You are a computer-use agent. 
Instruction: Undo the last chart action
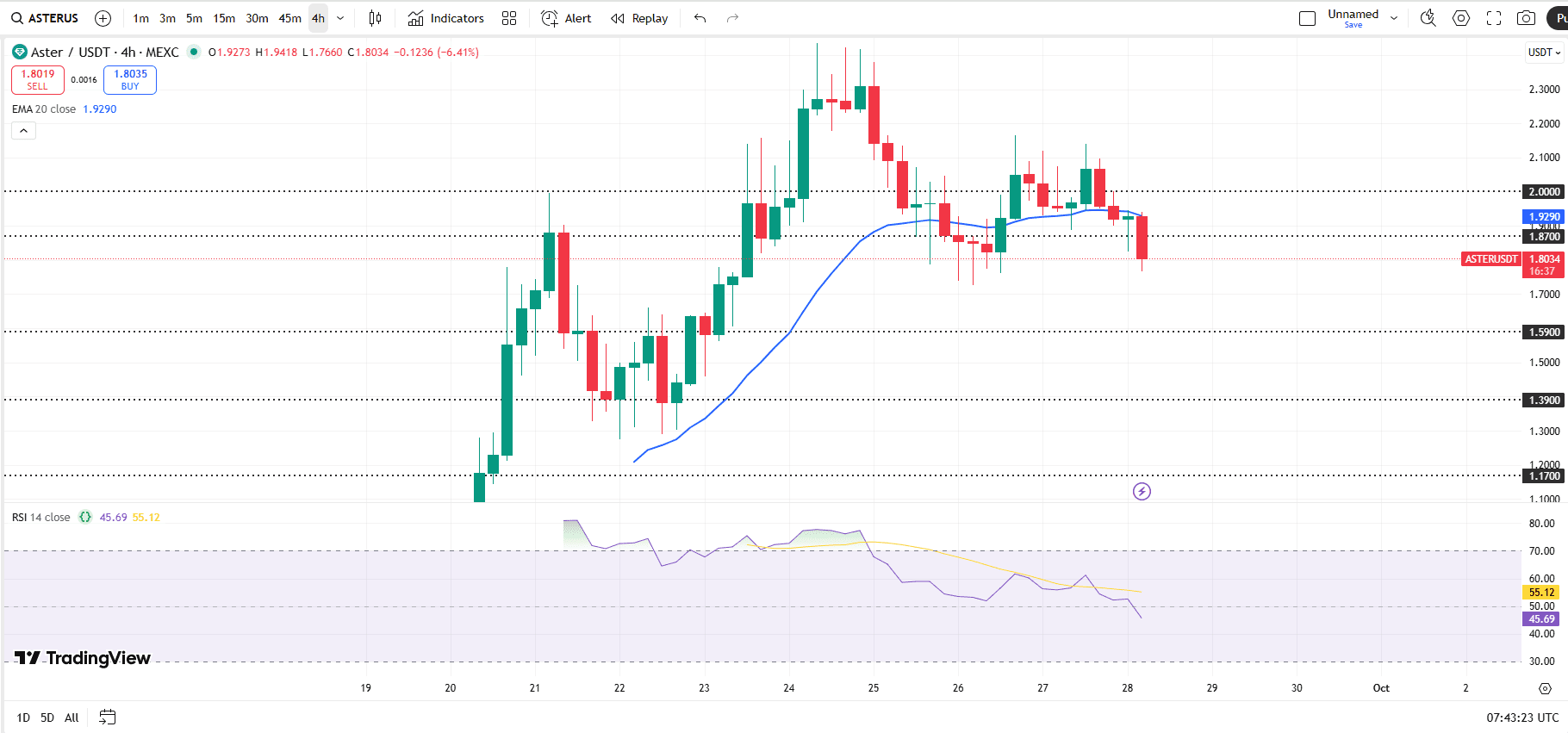tap(700, 18)
